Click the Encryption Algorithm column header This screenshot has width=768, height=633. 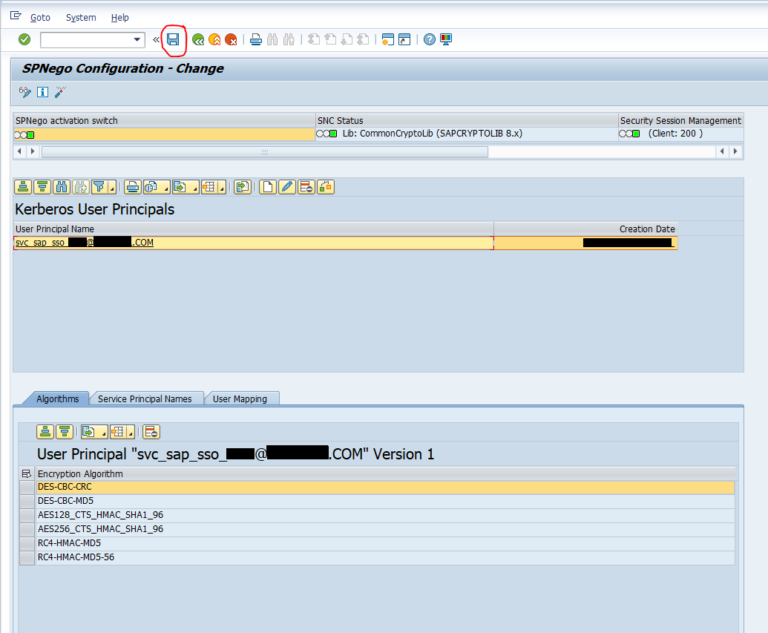385,474
